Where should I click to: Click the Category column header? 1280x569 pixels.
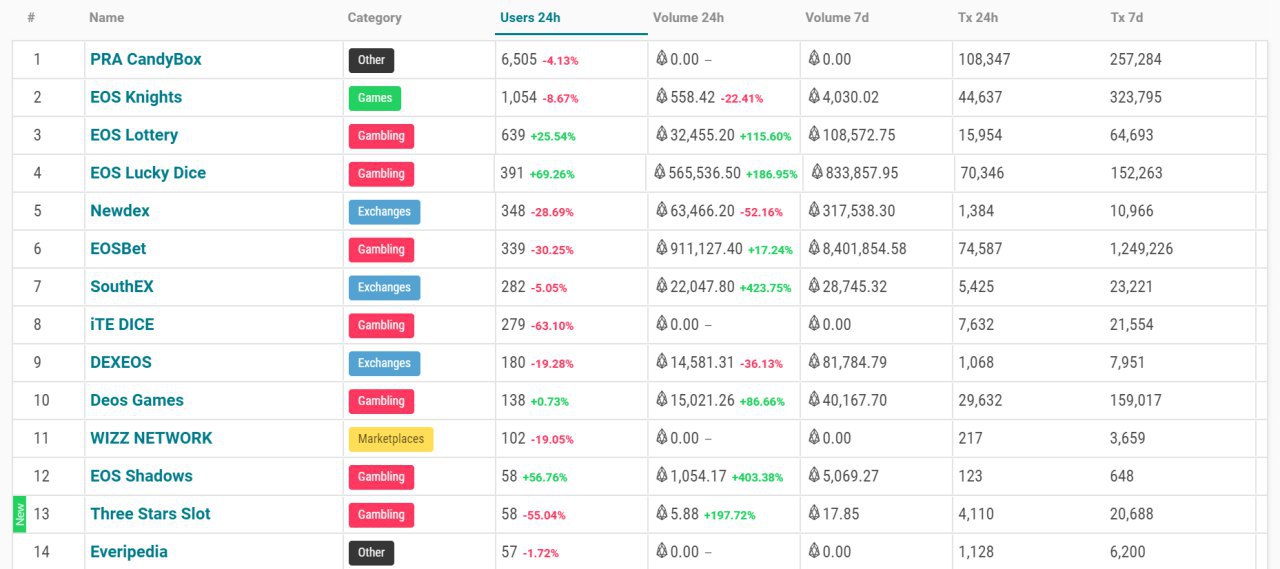(374, 18)
